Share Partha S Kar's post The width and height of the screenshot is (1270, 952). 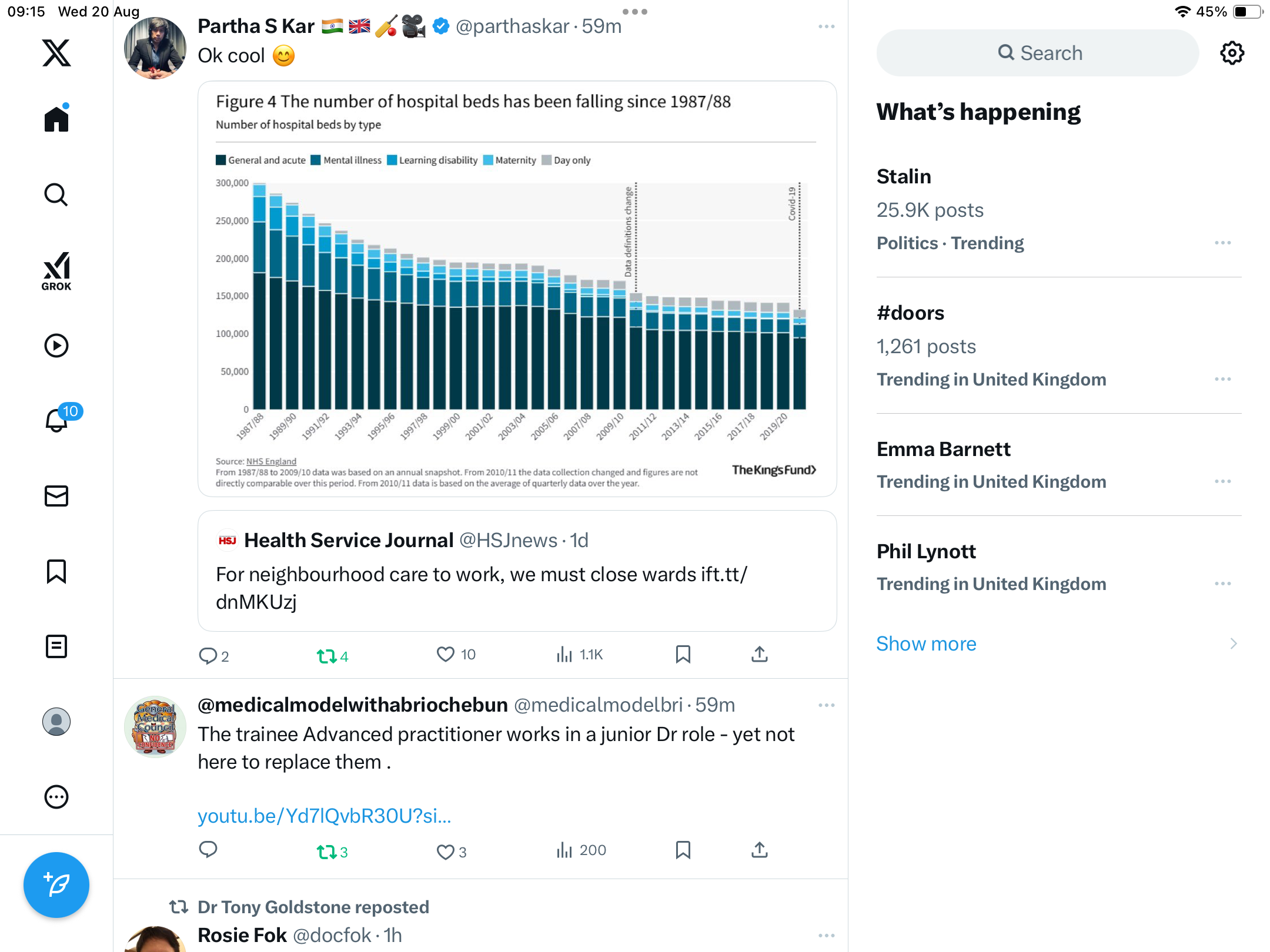pos(759,655)
